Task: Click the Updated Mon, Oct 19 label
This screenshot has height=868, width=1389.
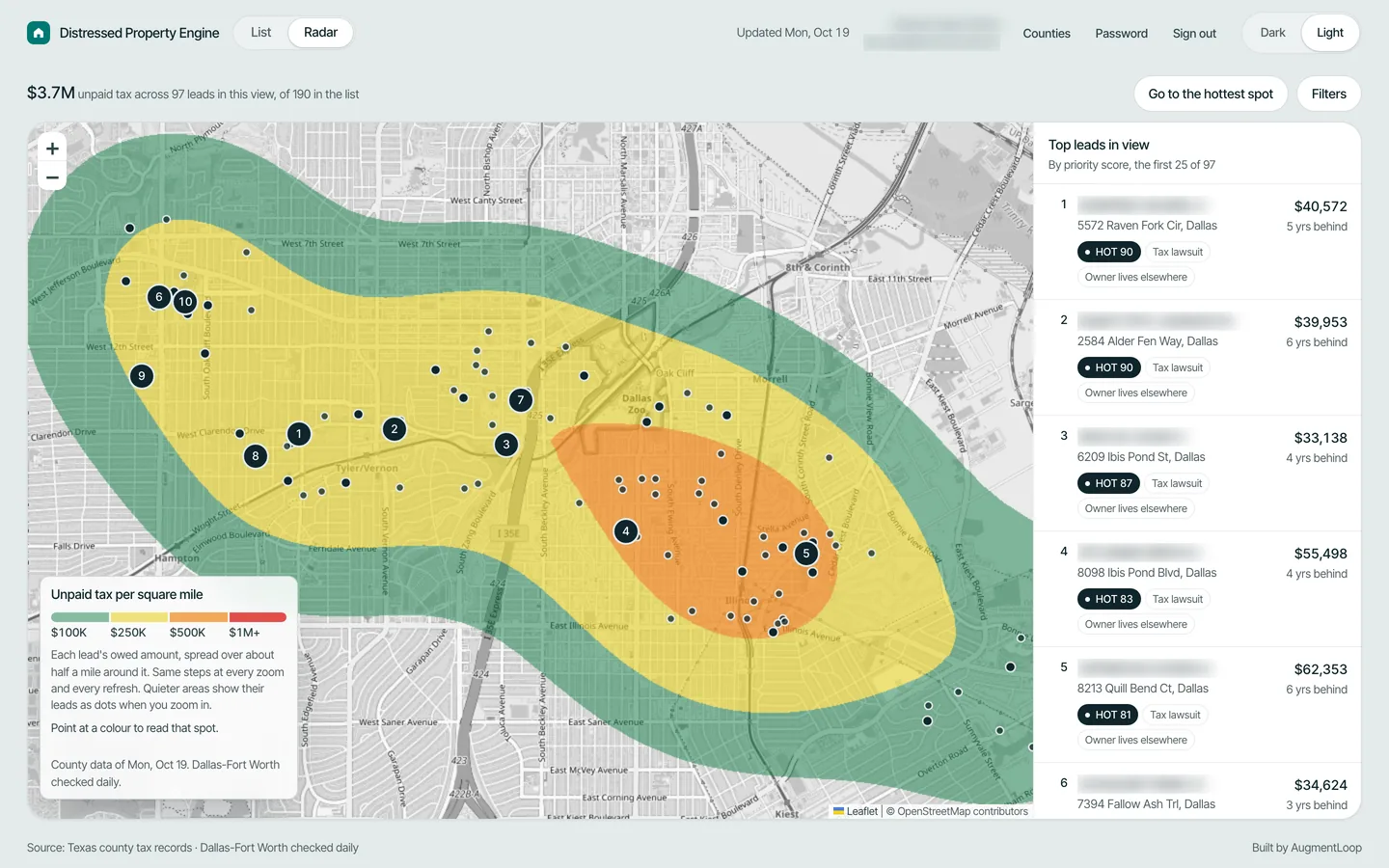Action: 793,33
